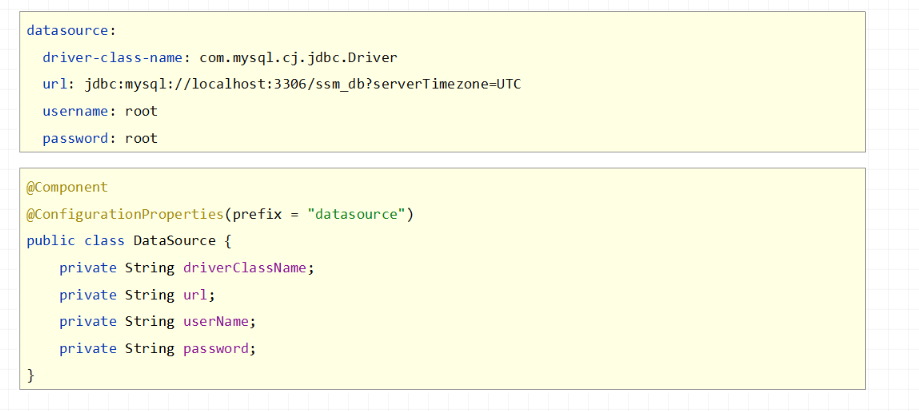
Task: Select the "datasource" prefix string literal
Action: click(356, 215)
